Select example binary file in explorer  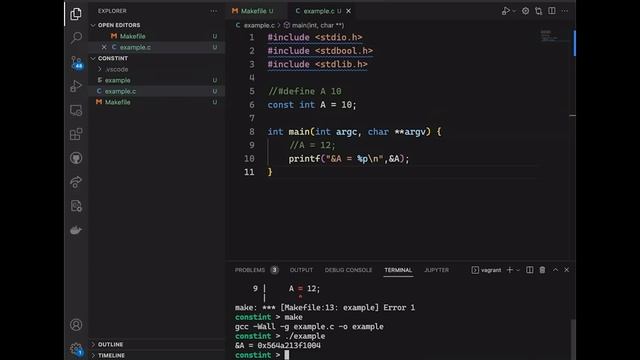click(x=157, y=80)
